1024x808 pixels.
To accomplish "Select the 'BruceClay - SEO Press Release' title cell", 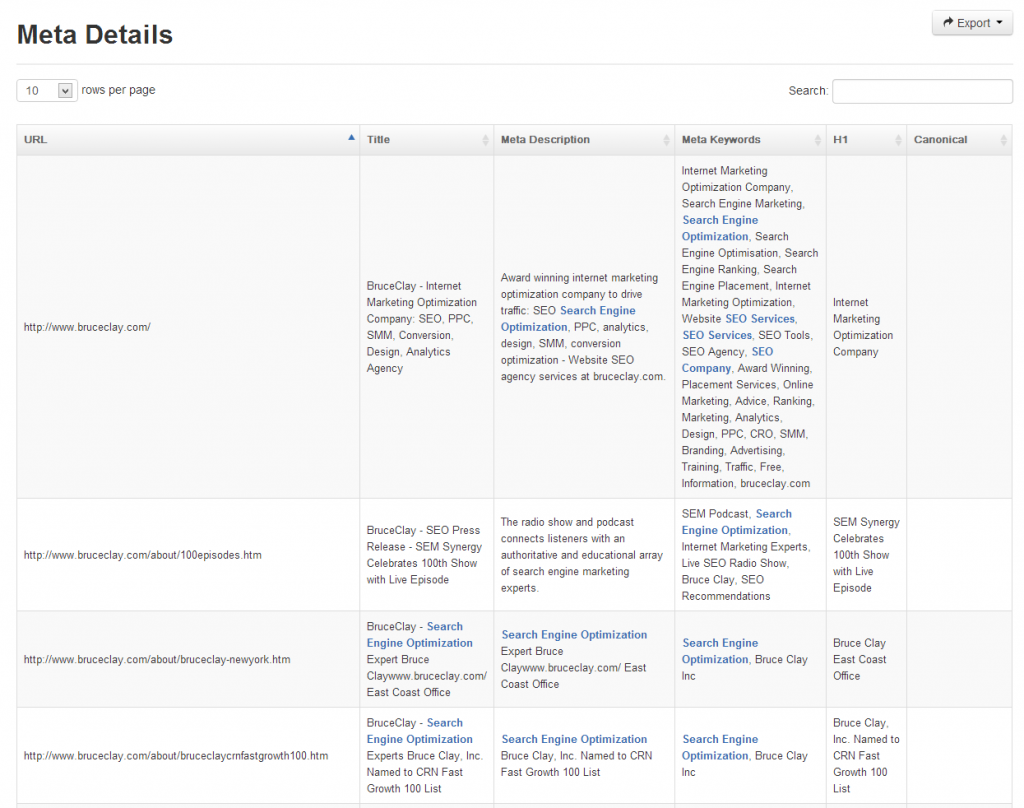I will pyautogui.click(x=426, y=555).
